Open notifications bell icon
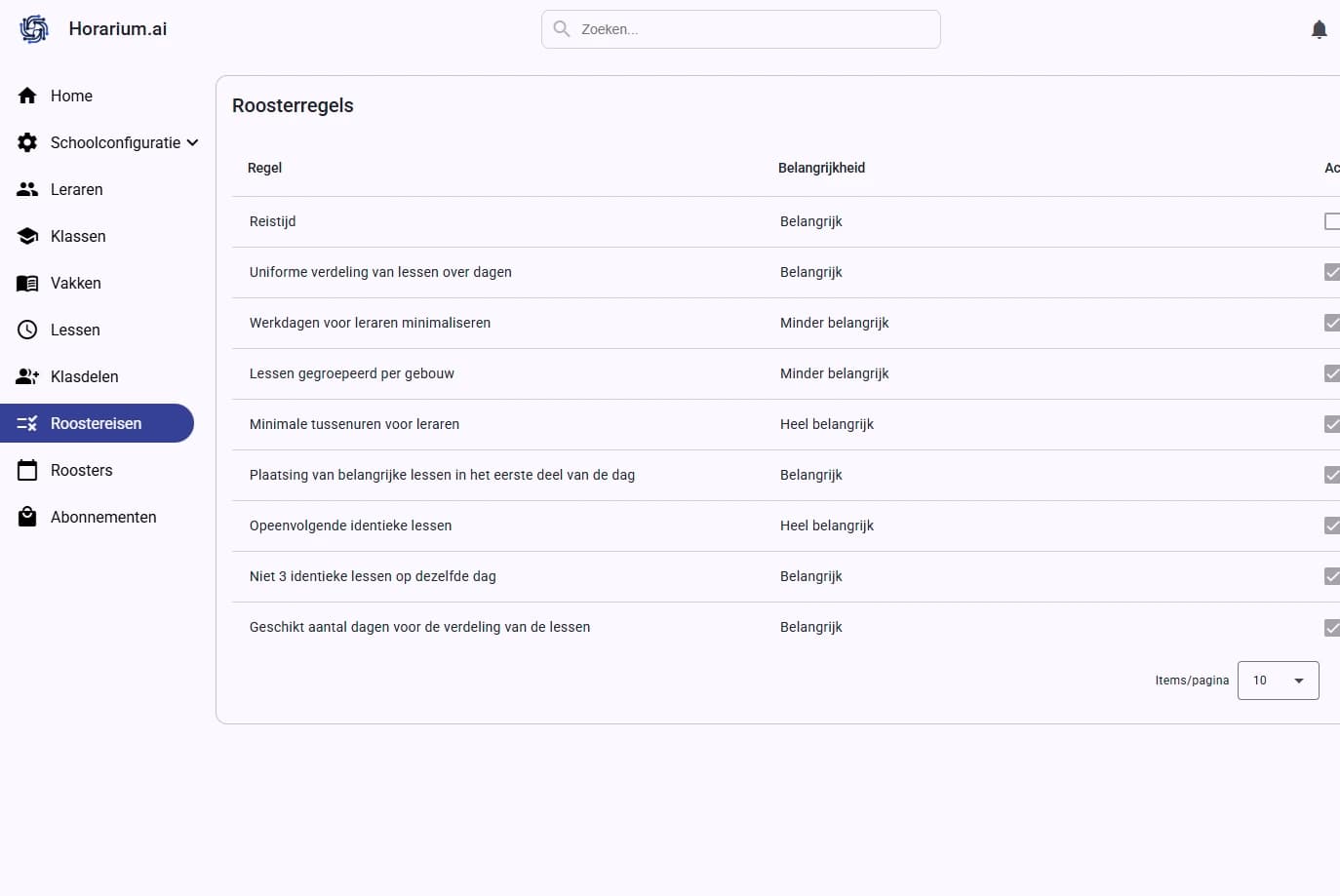 1319,29
